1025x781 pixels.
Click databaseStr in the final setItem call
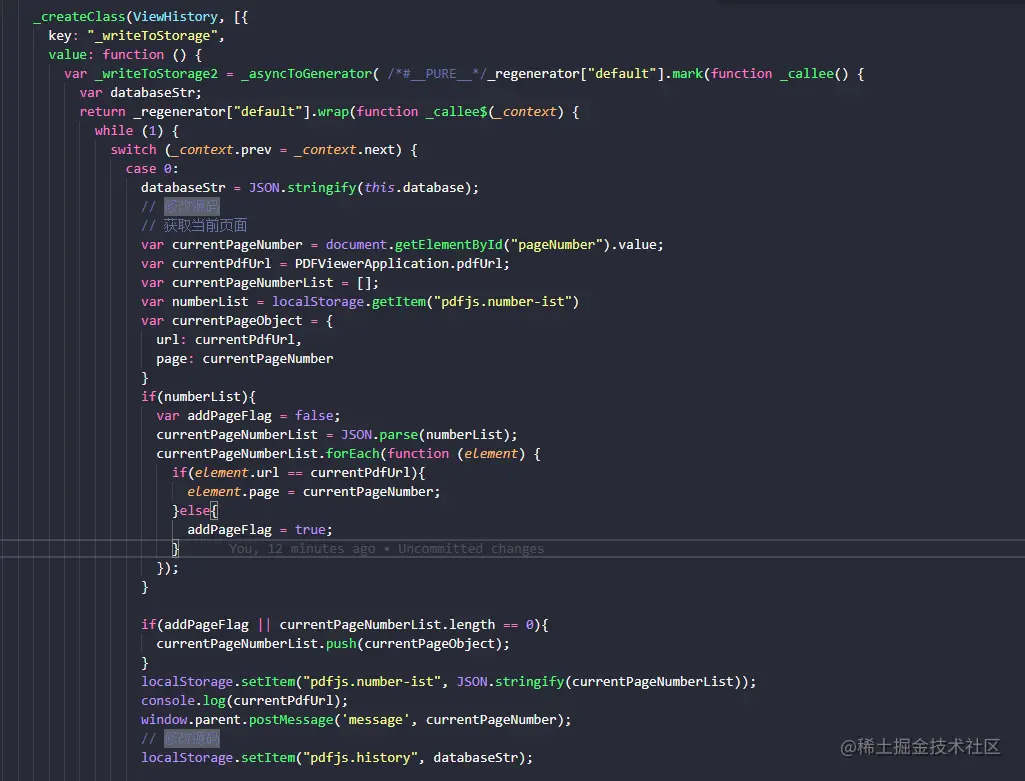coord(475,757)
